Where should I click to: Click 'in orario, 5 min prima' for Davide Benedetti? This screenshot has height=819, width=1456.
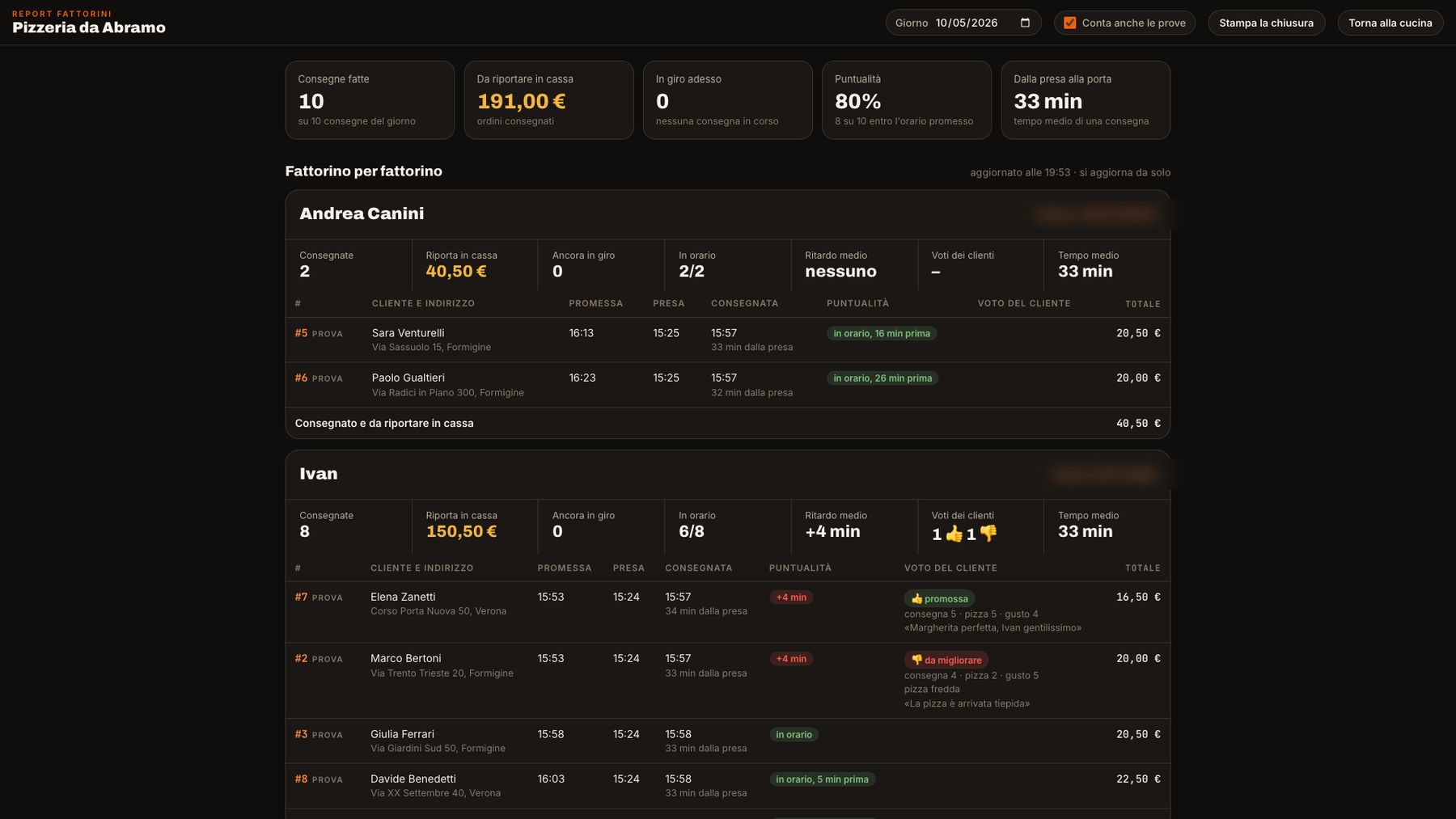click(822, 779)
